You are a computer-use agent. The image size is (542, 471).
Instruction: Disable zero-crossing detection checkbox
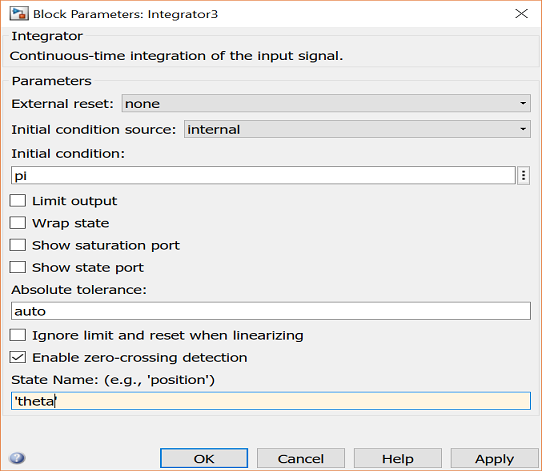18,357
